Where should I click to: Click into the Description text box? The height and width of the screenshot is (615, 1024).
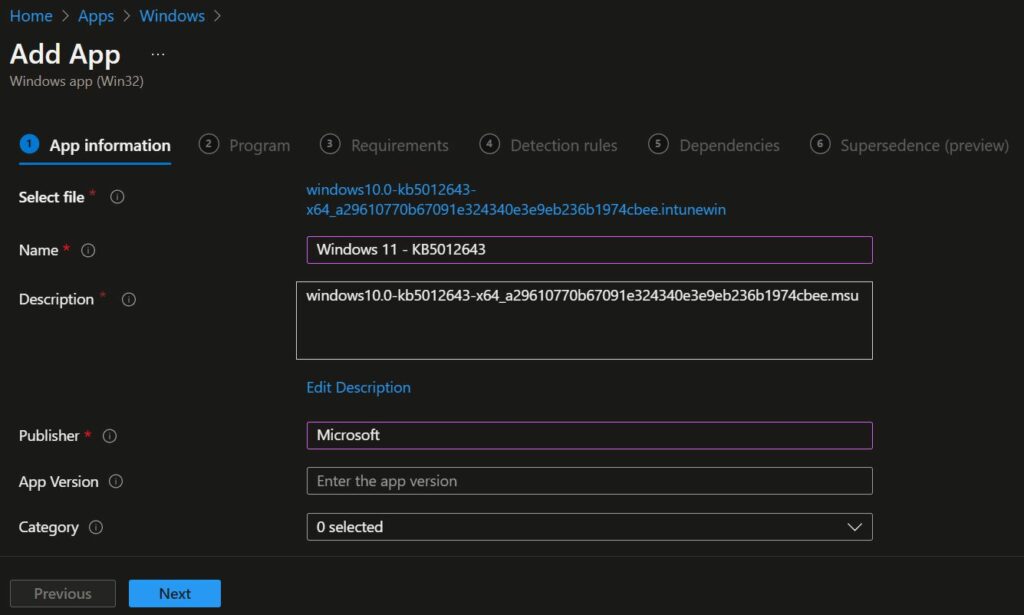click(584, 321)
